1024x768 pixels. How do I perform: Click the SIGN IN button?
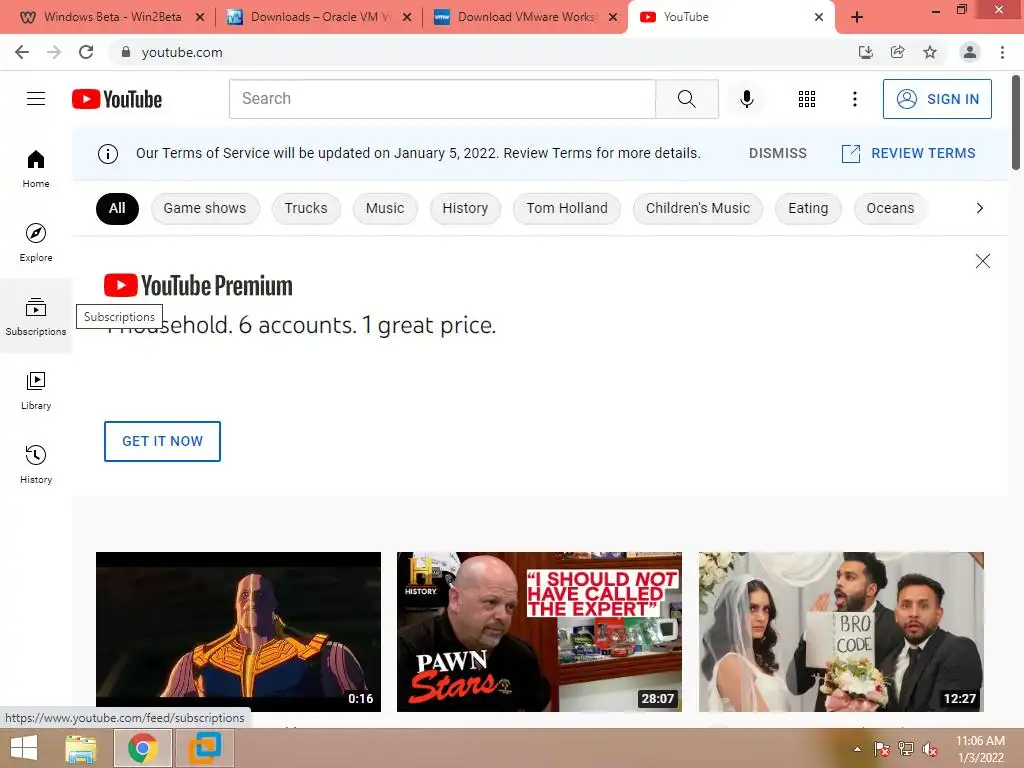click(937, 99)
